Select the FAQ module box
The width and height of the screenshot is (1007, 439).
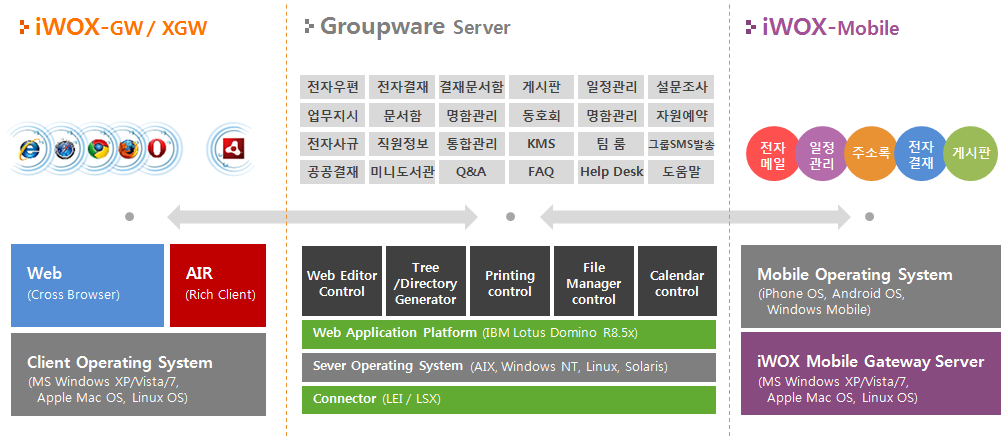[x=541, y=171]
